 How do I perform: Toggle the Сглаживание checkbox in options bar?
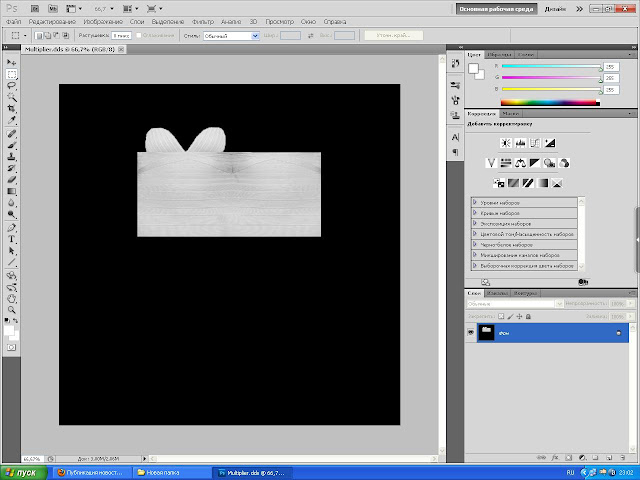pos(137,35)
